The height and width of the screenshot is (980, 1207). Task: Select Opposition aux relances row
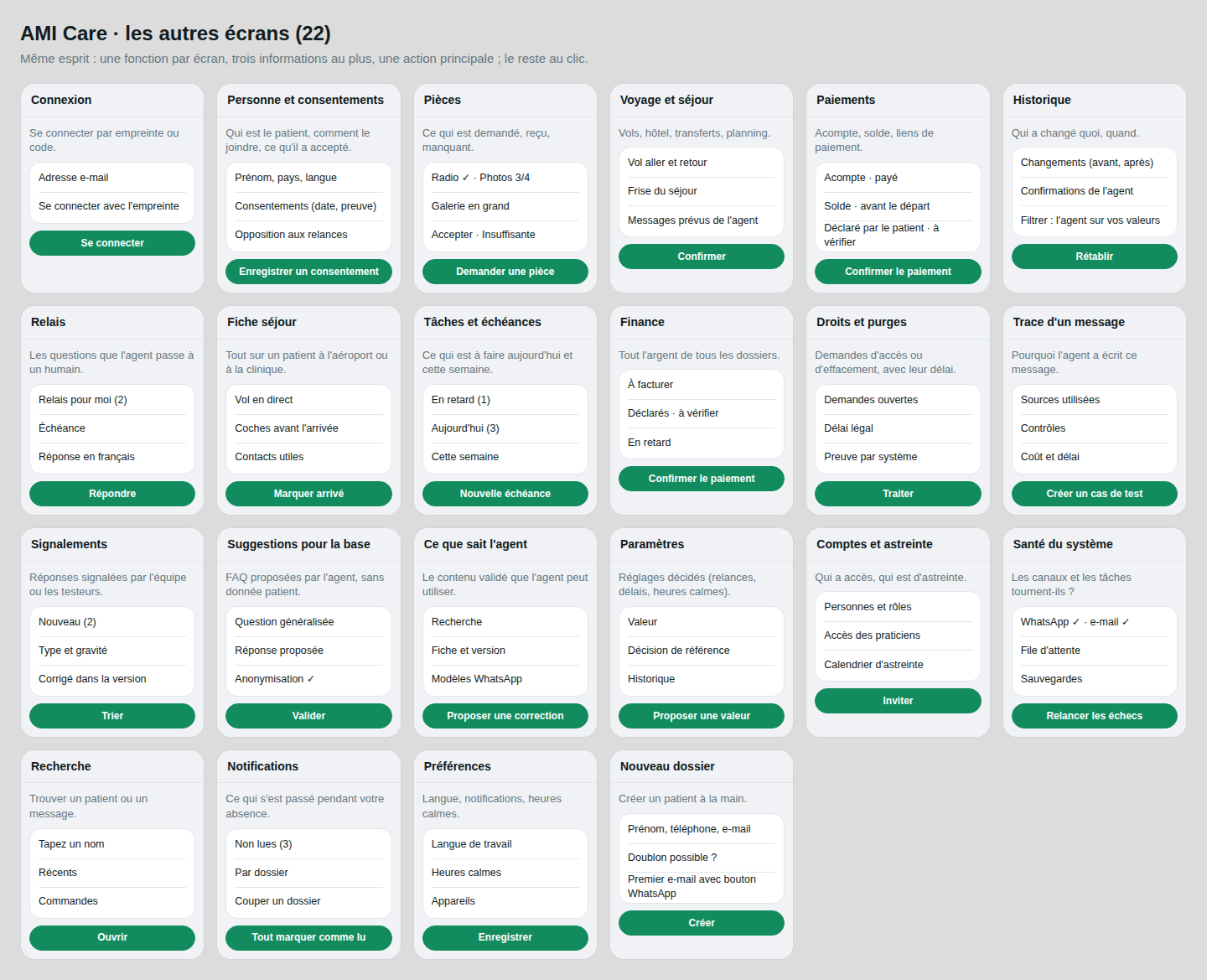(308, 235)
